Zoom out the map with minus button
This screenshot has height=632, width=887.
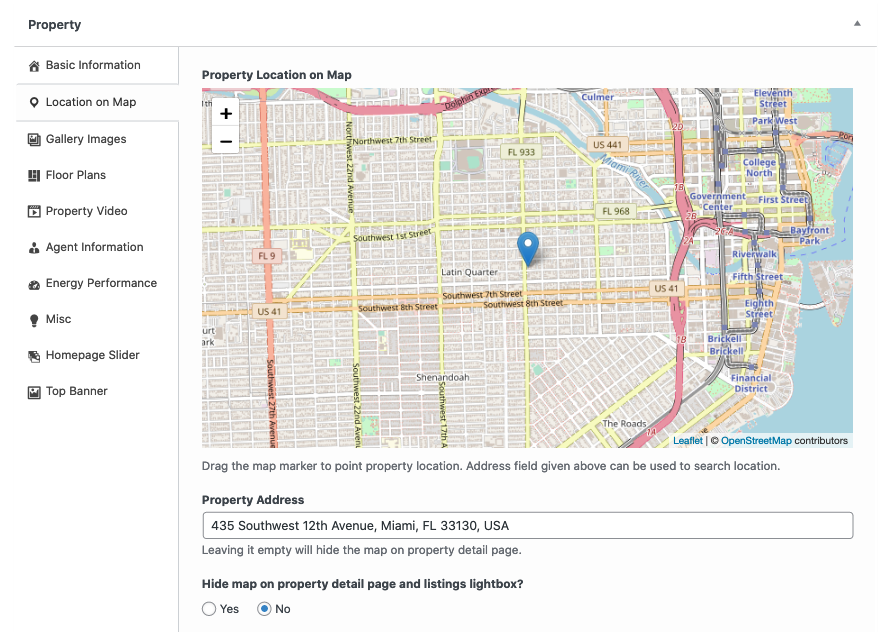click(x=226, y=141)
